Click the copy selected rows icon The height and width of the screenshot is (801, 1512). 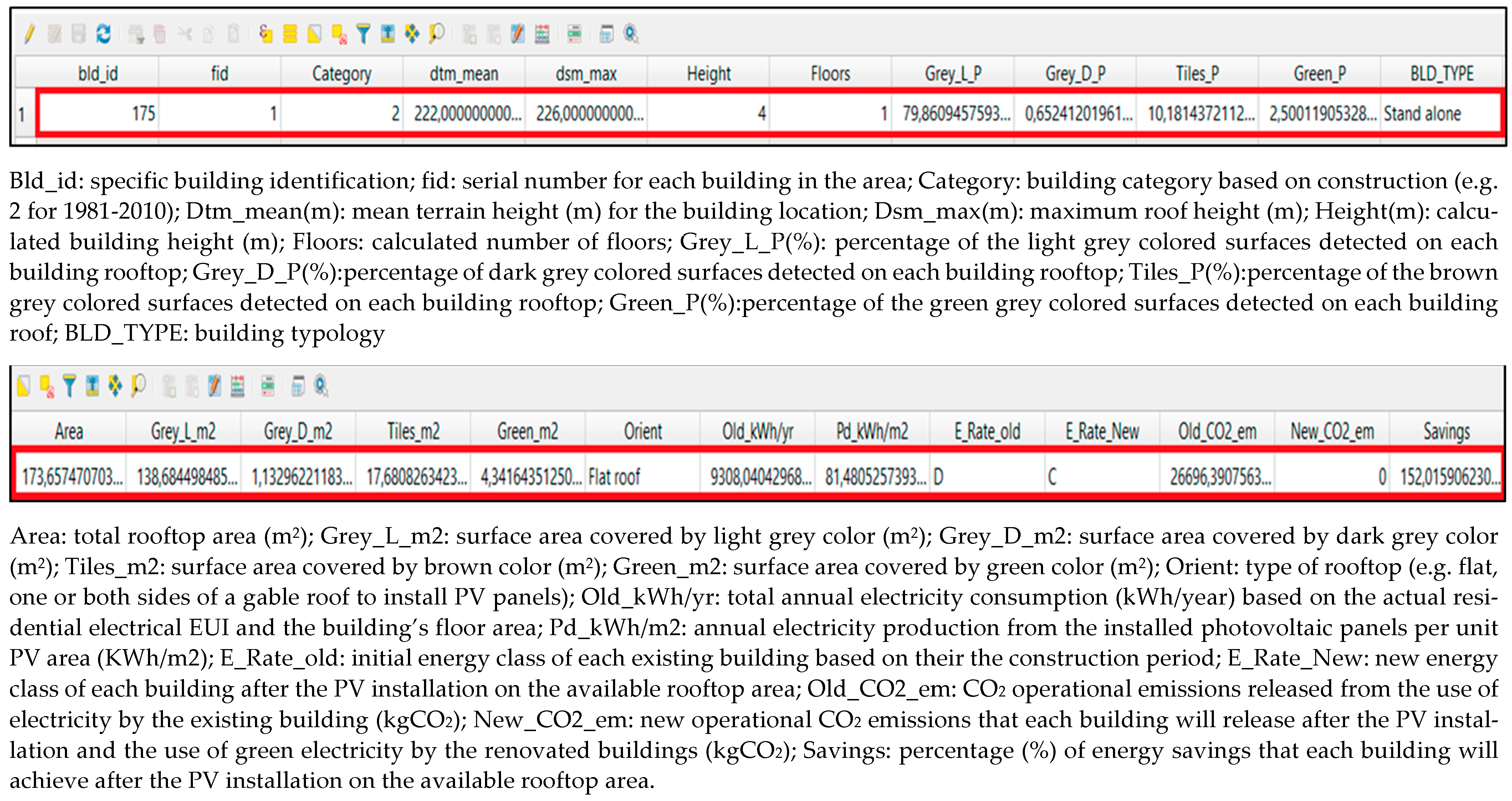click(x=208, y=34)
